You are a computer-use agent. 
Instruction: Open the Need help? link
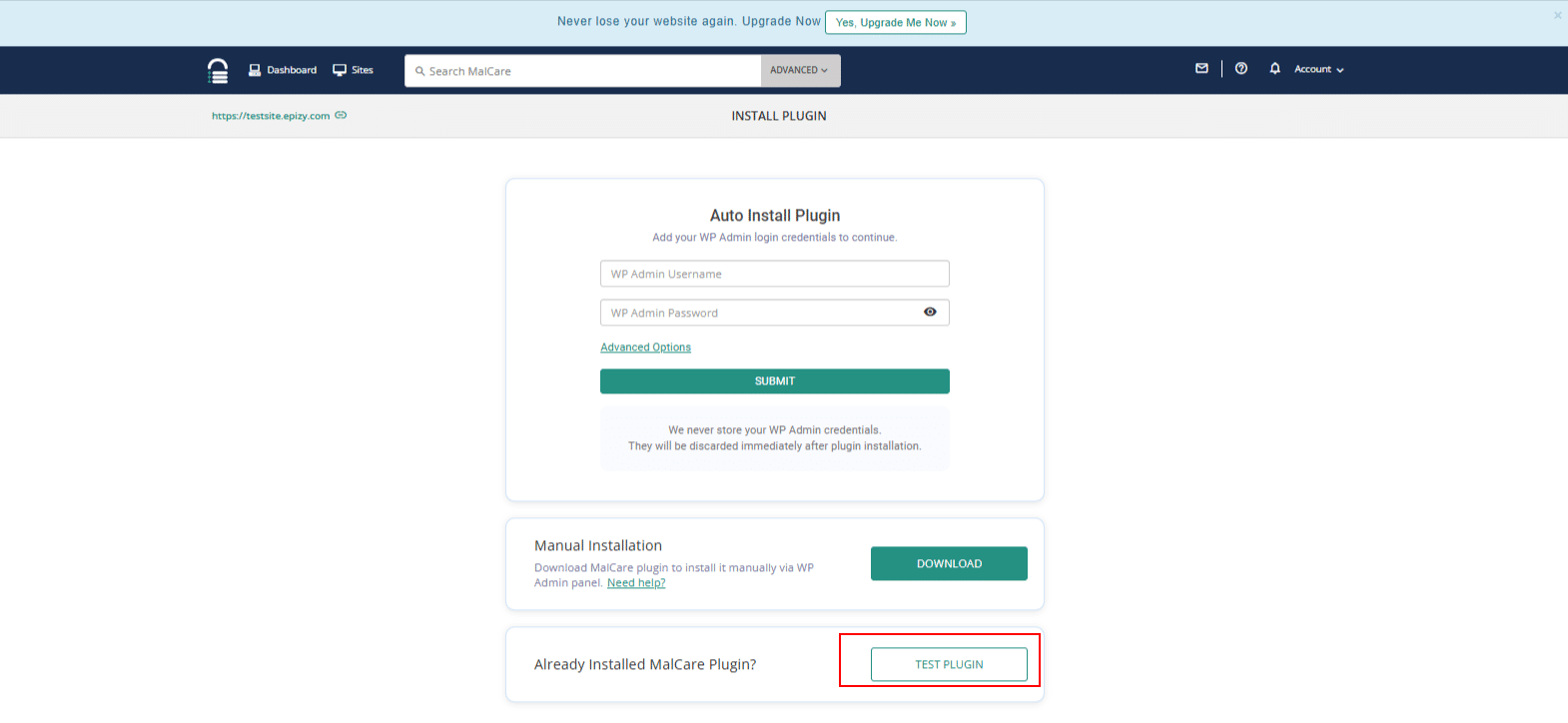[636, 583]
